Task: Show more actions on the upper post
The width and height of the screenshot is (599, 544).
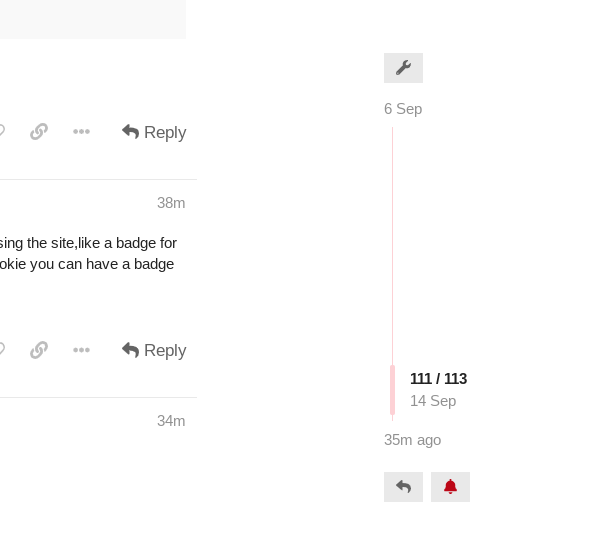Action: (81, 132)
